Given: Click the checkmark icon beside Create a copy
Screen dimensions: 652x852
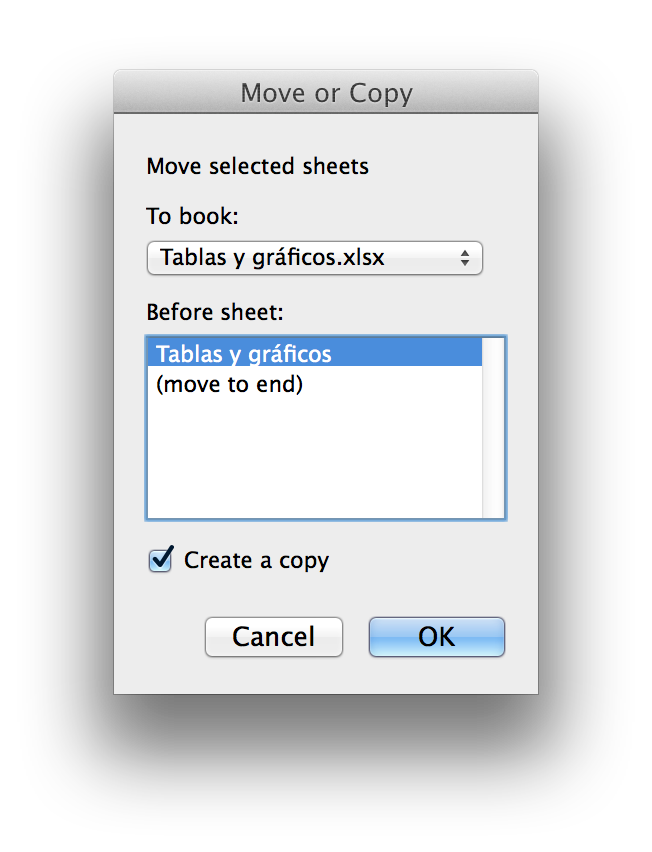Looking at the screenshot, I should pyautogui.click(x=160, y=559).
